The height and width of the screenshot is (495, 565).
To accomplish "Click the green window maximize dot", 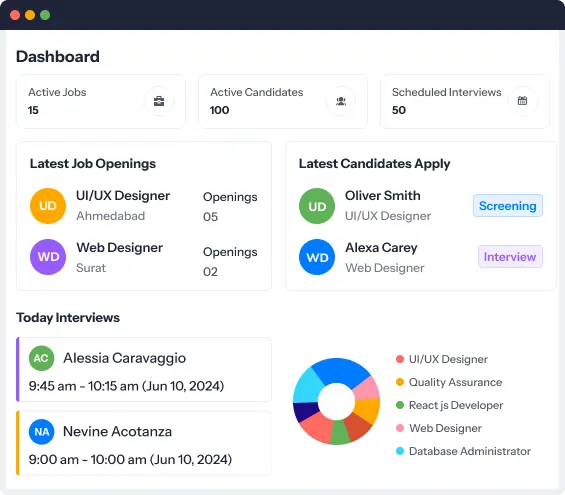I will coord(45,15).
